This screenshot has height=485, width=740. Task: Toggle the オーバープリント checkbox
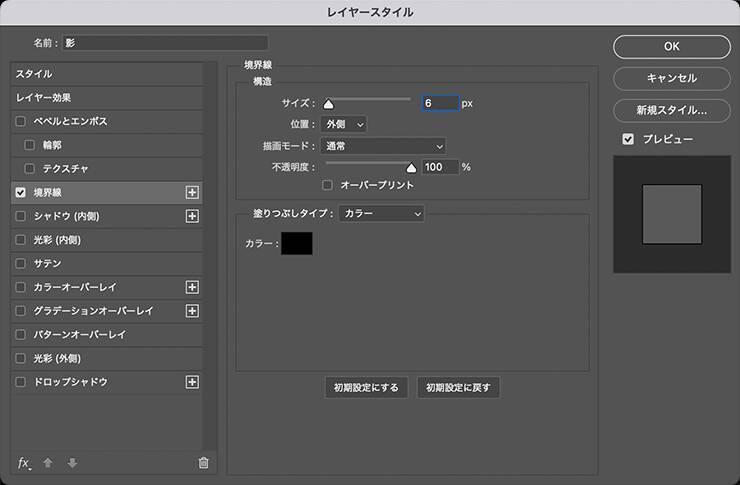click(x=328, y=185)
